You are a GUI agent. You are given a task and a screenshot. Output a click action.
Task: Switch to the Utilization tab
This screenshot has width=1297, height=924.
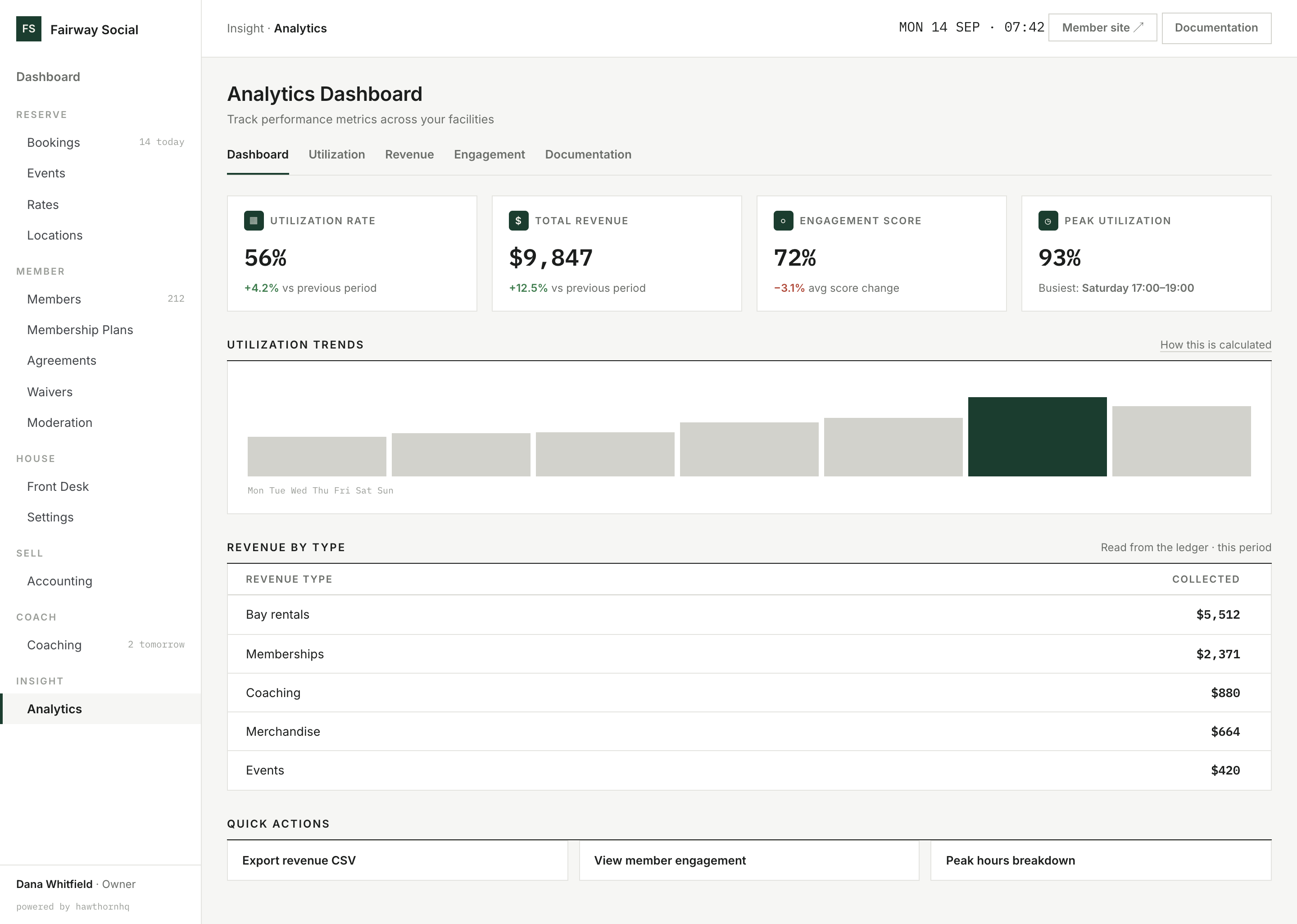[337, 155]
